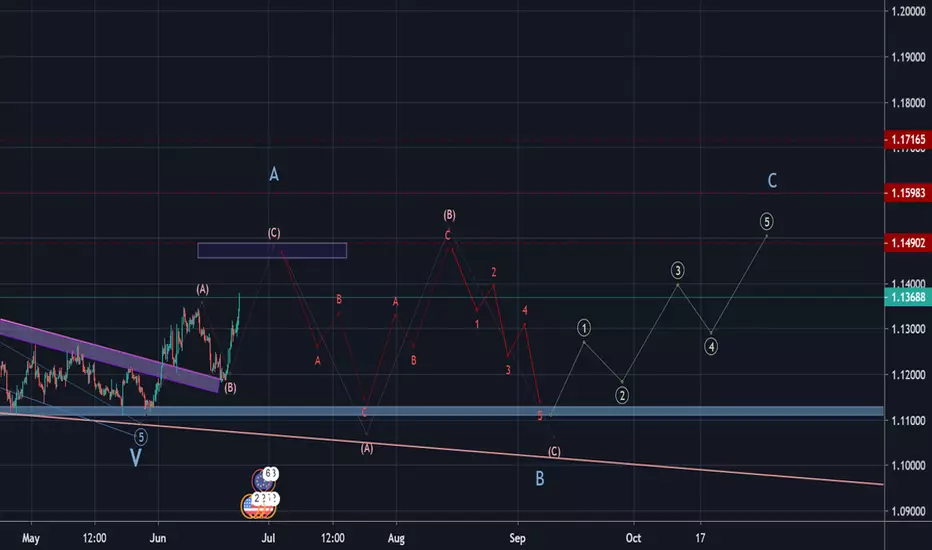The image size is (932, 550).
Task: Click the 1.13000 price axis tick
Action: click(x=908, y=329)
